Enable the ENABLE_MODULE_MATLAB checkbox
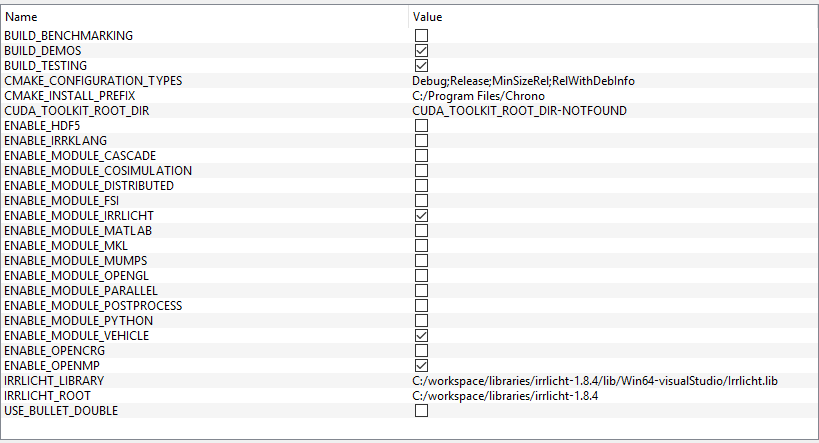This screenshot has height=443, width=819. coord(421,231)
